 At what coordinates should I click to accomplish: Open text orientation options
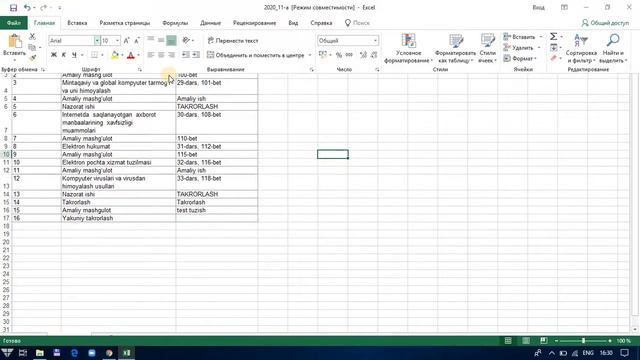tap(188, 40)
